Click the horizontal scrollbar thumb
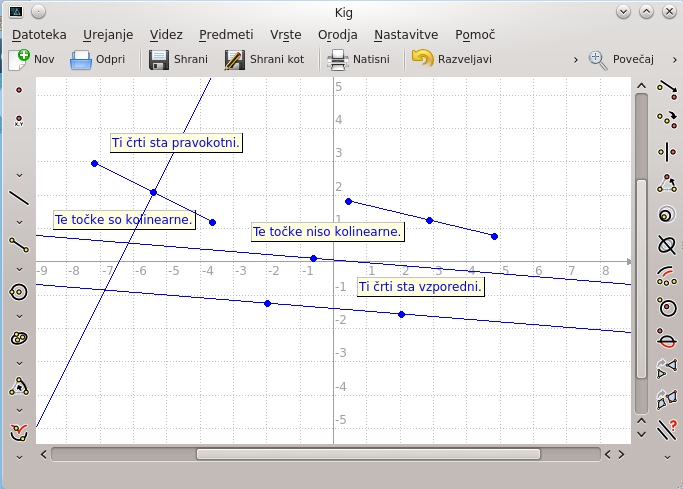 [x=368, y=454]
